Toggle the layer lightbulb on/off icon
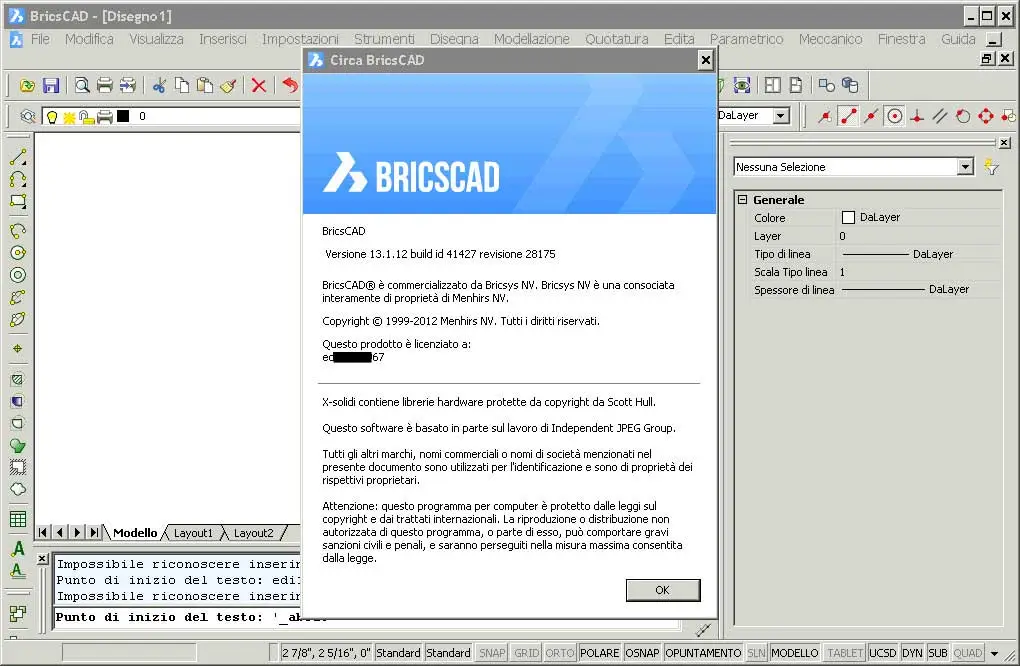 pyautogui.click(x=52, y=117)
